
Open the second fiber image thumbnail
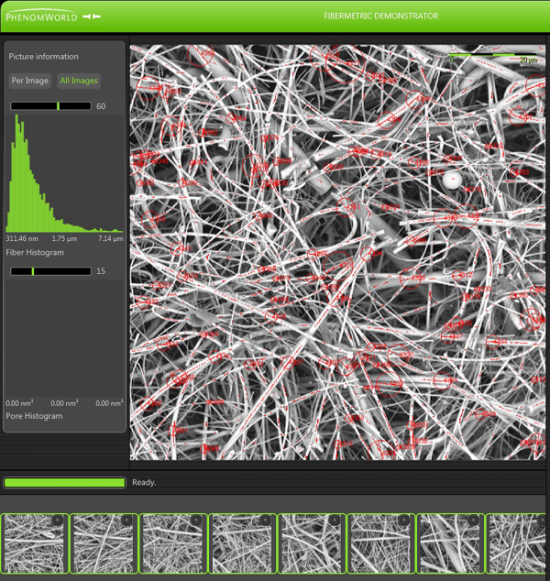103,543
